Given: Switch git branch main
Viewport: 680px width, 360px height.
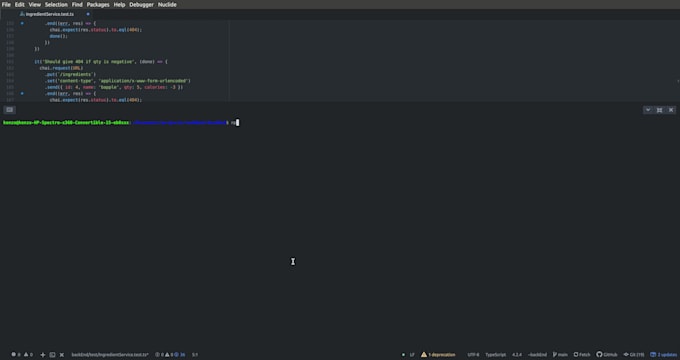Looking at the screenshot, I should (560, 355).
